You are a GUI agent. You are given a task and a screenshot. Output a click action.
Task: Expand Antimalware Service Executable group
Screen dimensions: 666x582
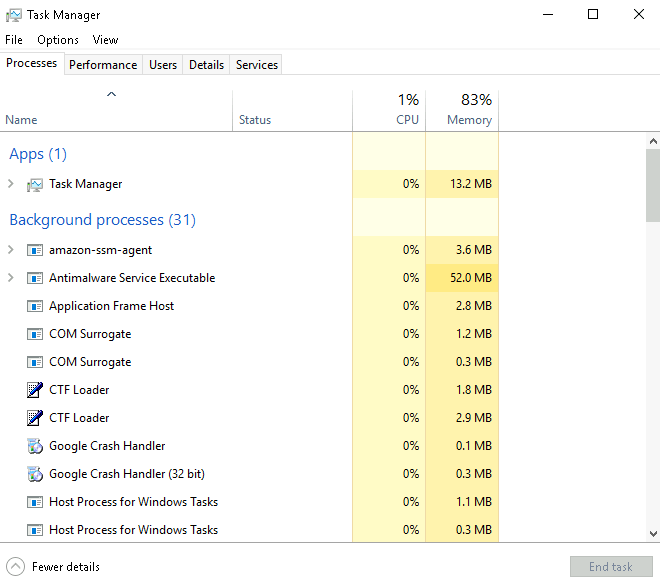pos(11,278)
